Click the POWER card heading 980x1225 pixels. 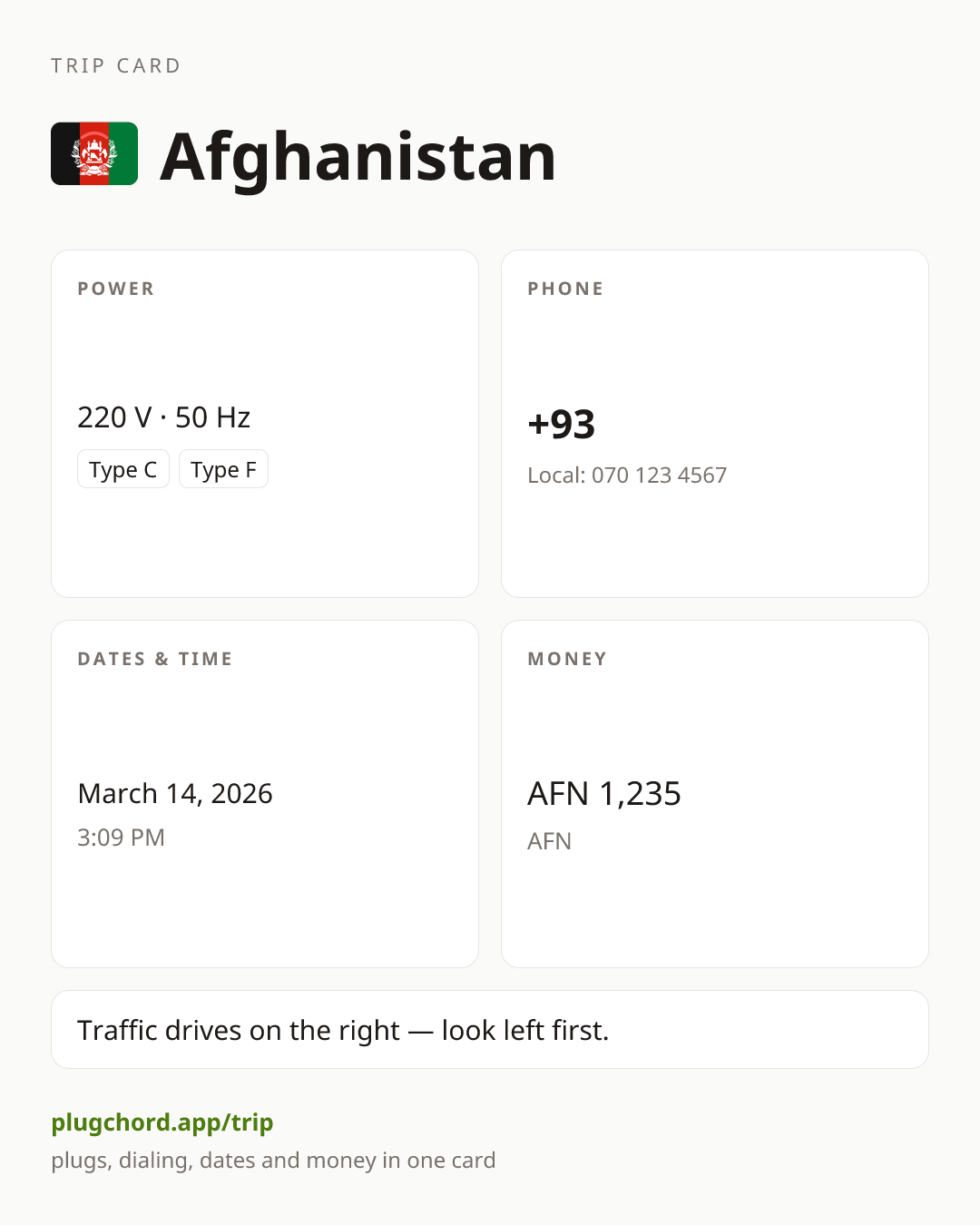pyautogui.click(x=116, y=289)
